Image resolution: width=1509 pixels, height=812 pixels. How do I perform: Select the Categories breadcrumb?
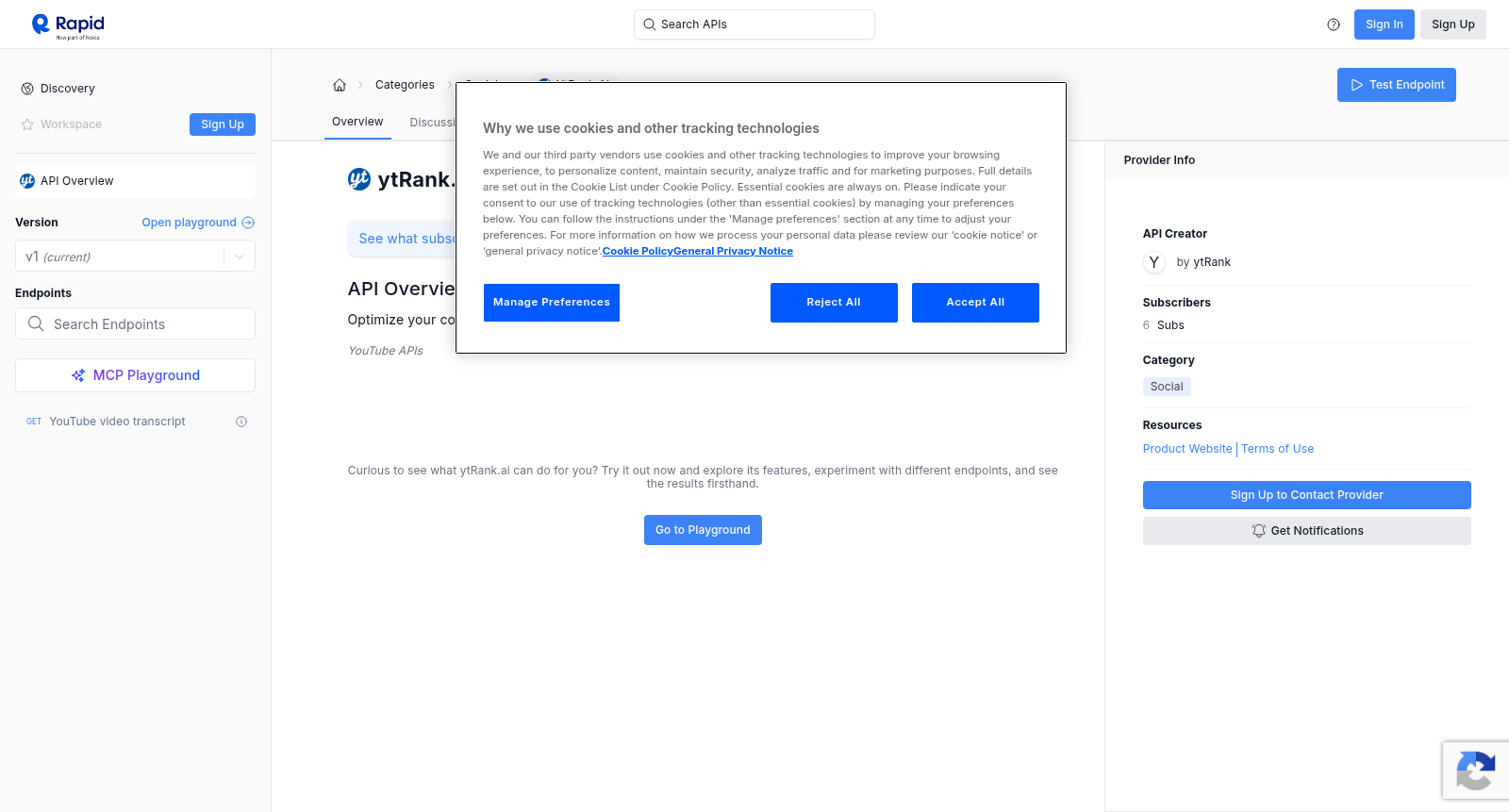405,85
